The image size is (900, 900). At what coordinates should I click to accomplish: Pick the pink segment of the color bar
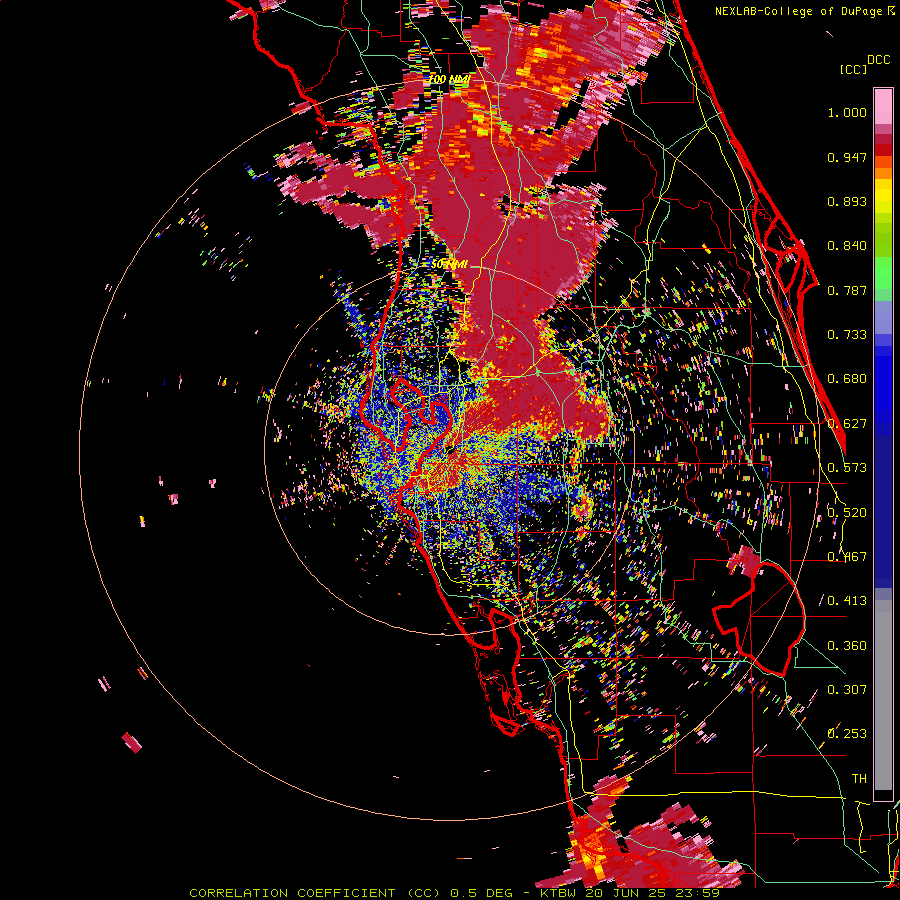click(883, 107)
